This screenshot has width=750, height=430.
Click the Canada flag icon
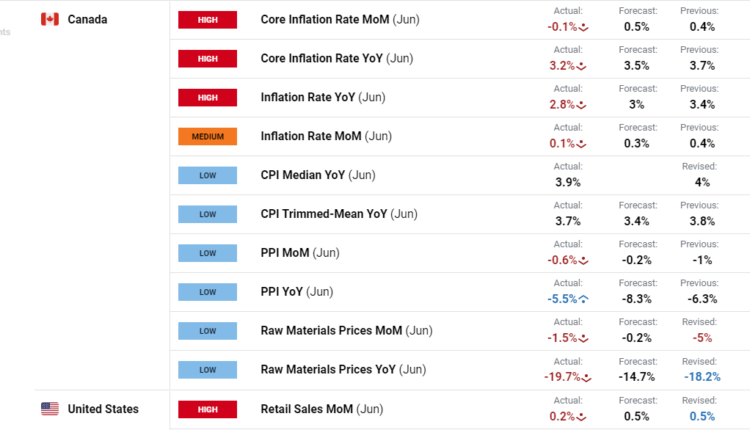tap(49, 20)
